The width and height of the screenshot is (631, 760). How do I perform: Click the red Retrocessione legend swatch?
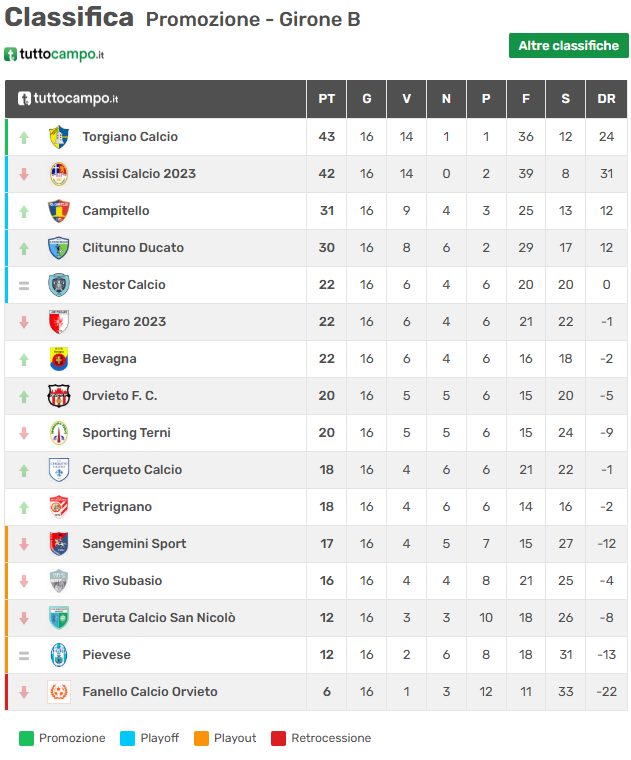[278, 739]
